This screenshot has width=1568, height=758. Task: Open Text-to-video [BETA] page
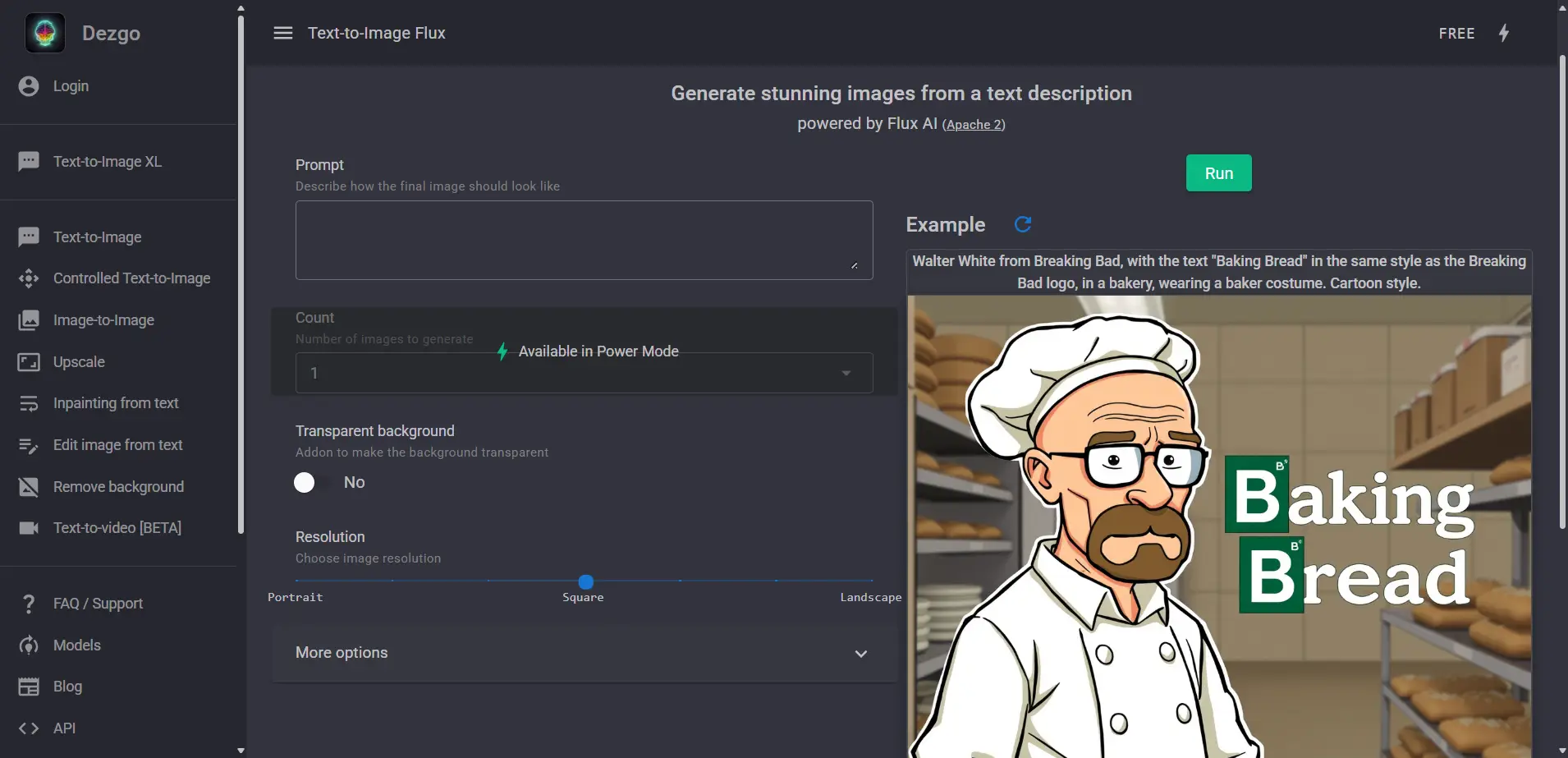tap(117, 528)
